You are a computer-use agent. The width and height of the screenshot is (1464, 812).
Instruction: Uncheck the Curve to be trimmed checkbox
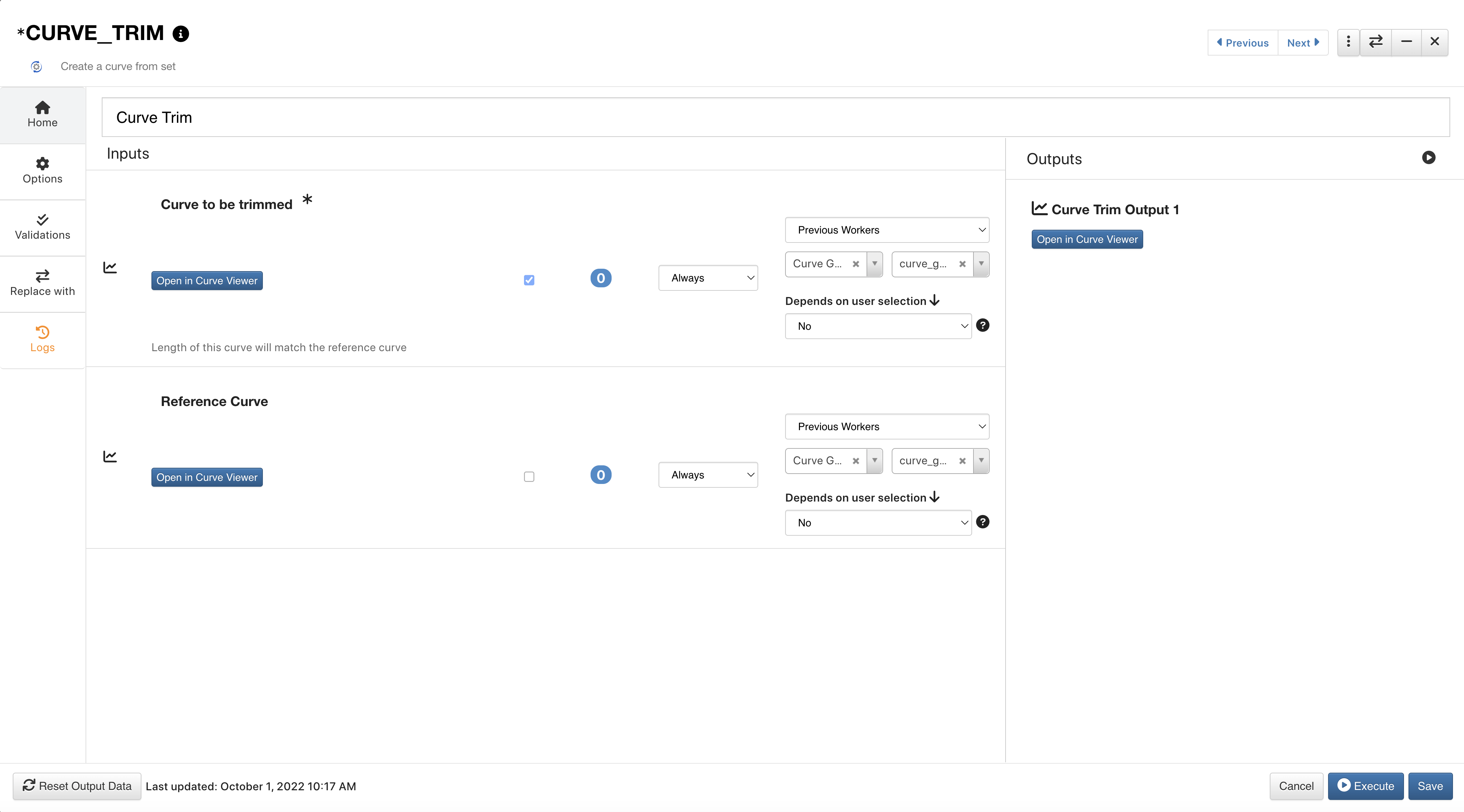pos(529,280)
